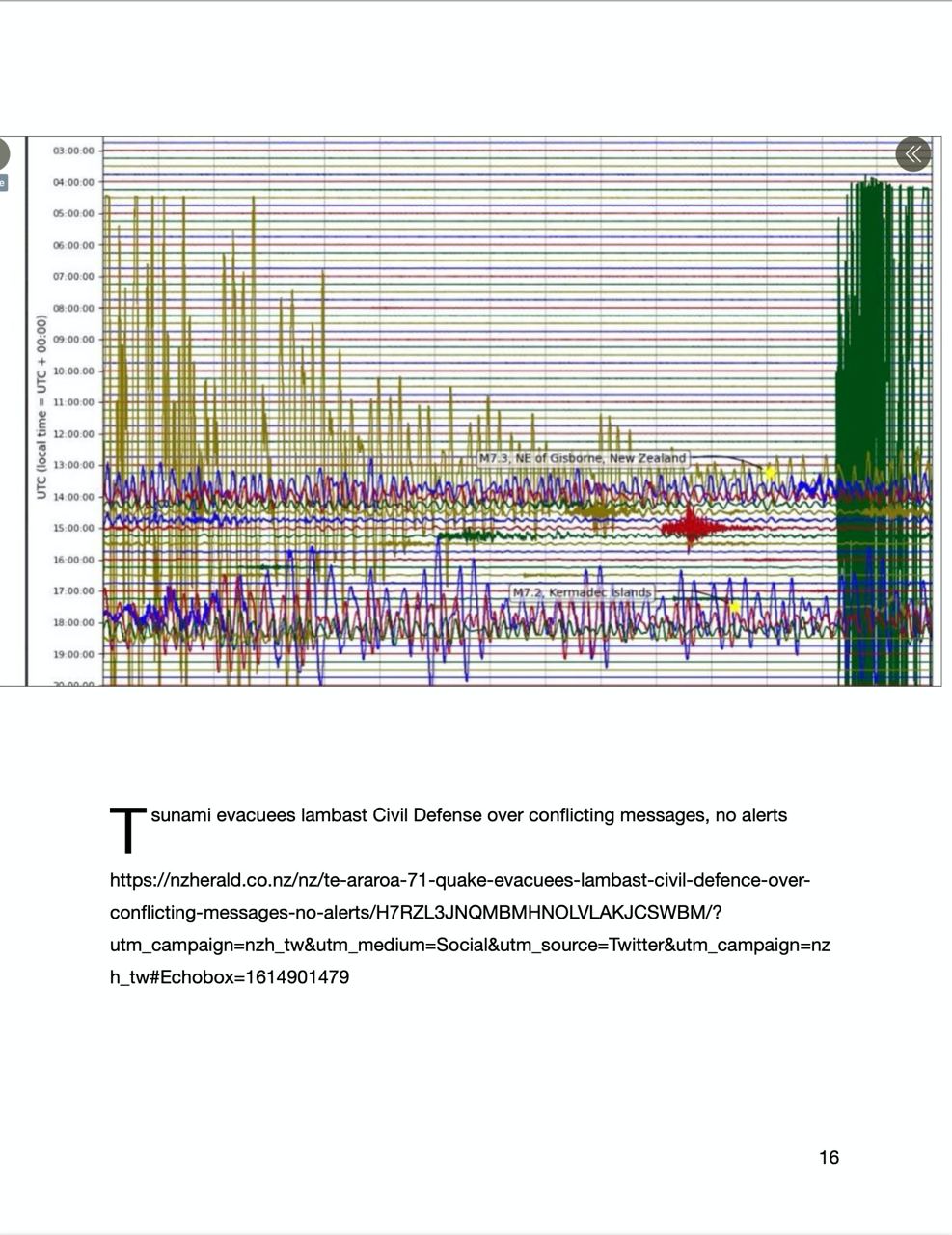Click yellow star marker near Gisborne label
Image resolution: width=952 pixels, height=1235 pixels.
click(770, 471)
